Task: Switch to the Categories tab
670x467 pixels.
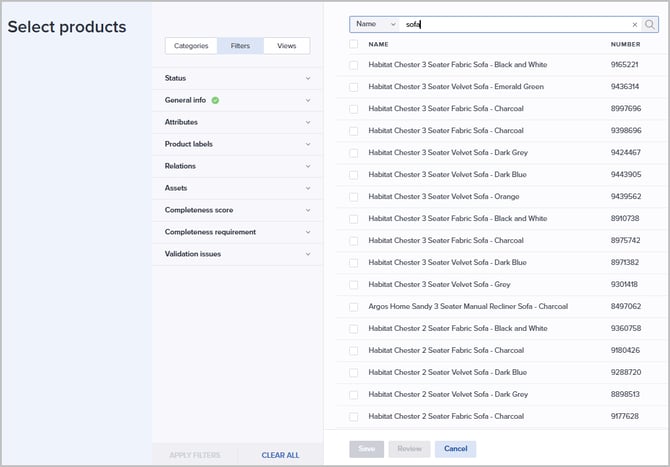Action: click(x=191, y=46)
